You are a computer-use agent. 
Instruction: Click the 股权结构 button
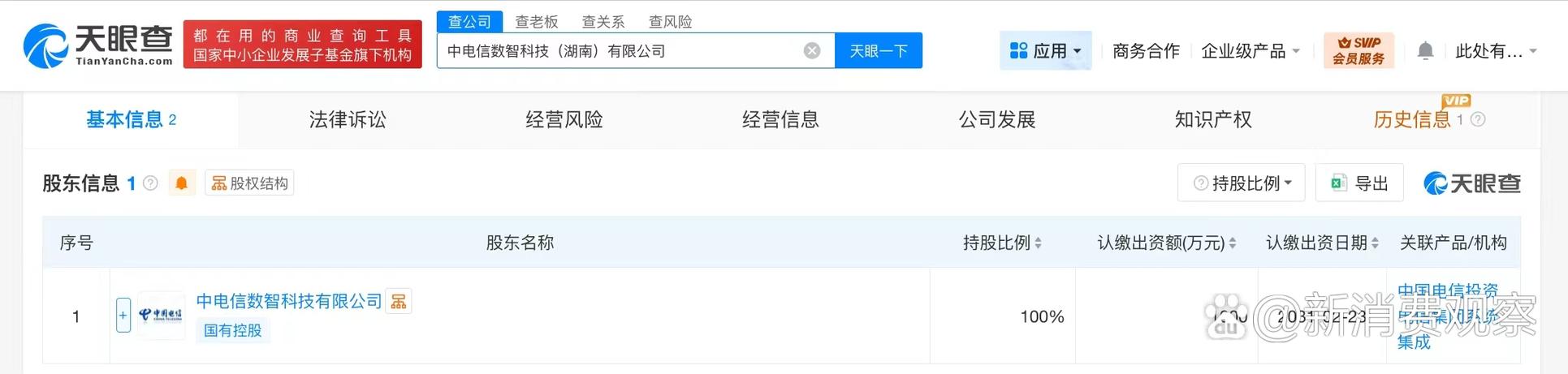click(x=249, y=183)
